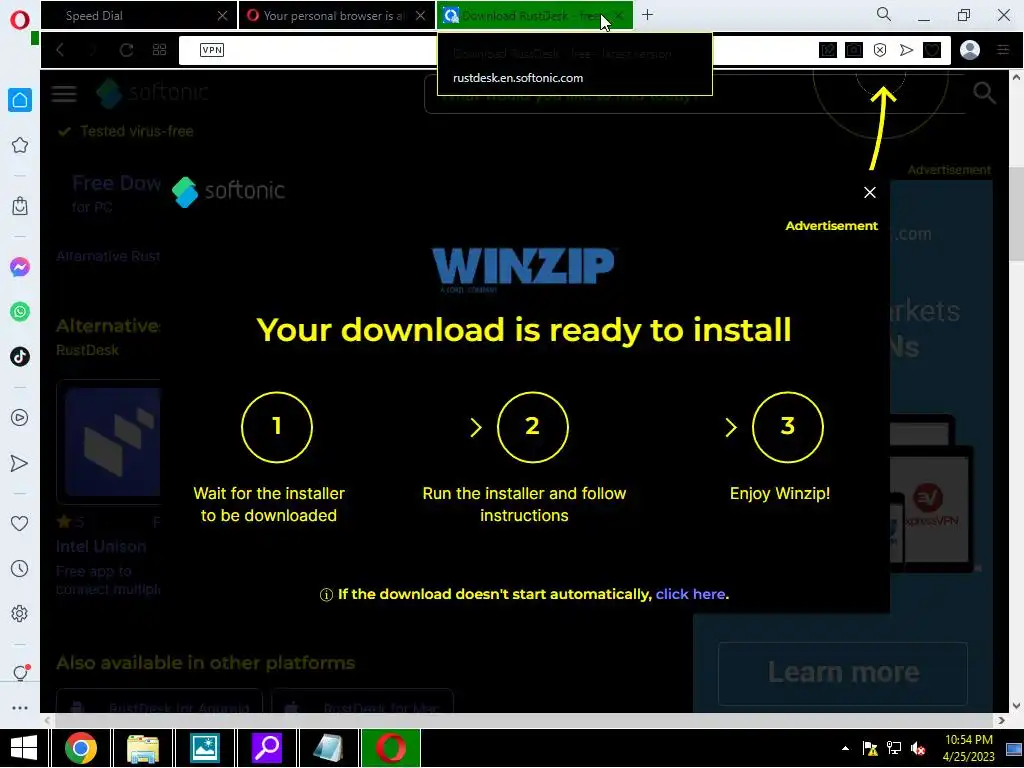Screen dimensions: 1024x768
Task: Go back with the navigation arrow
Action: [x=60, y=50]
